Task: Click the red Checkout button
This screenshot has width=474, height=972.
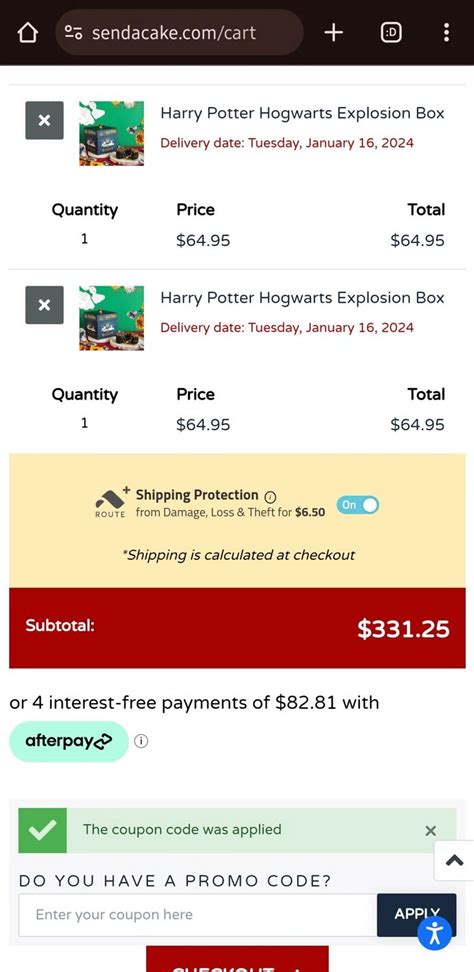Action: click(237, 959)
